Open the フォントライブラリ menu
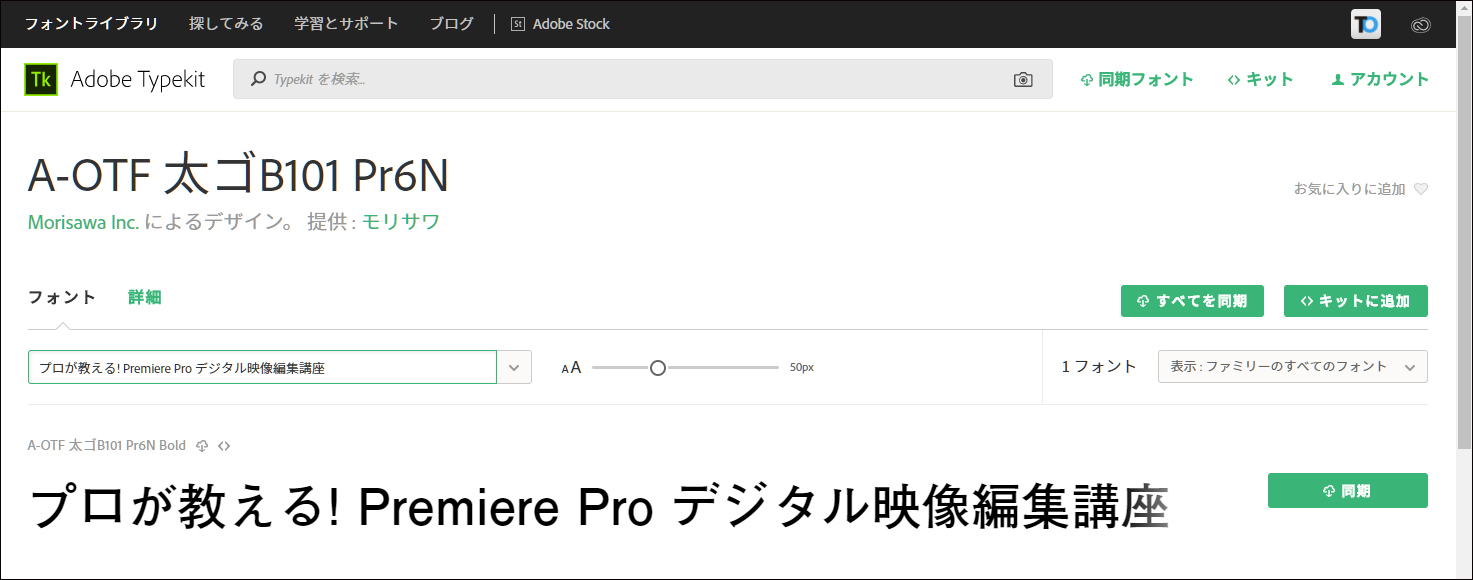Viewport: 1473px width, 580px height. 92,24
